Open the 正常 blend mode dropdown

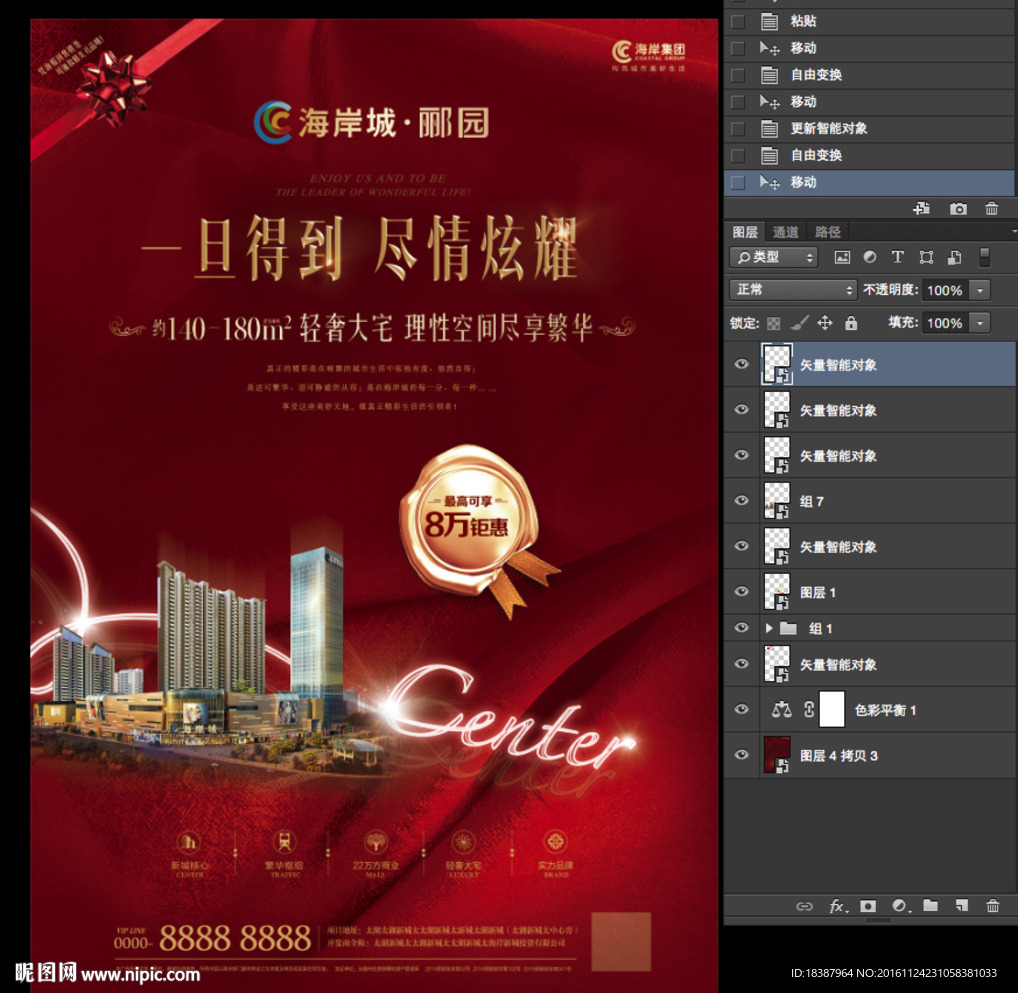tap(794, 290)
